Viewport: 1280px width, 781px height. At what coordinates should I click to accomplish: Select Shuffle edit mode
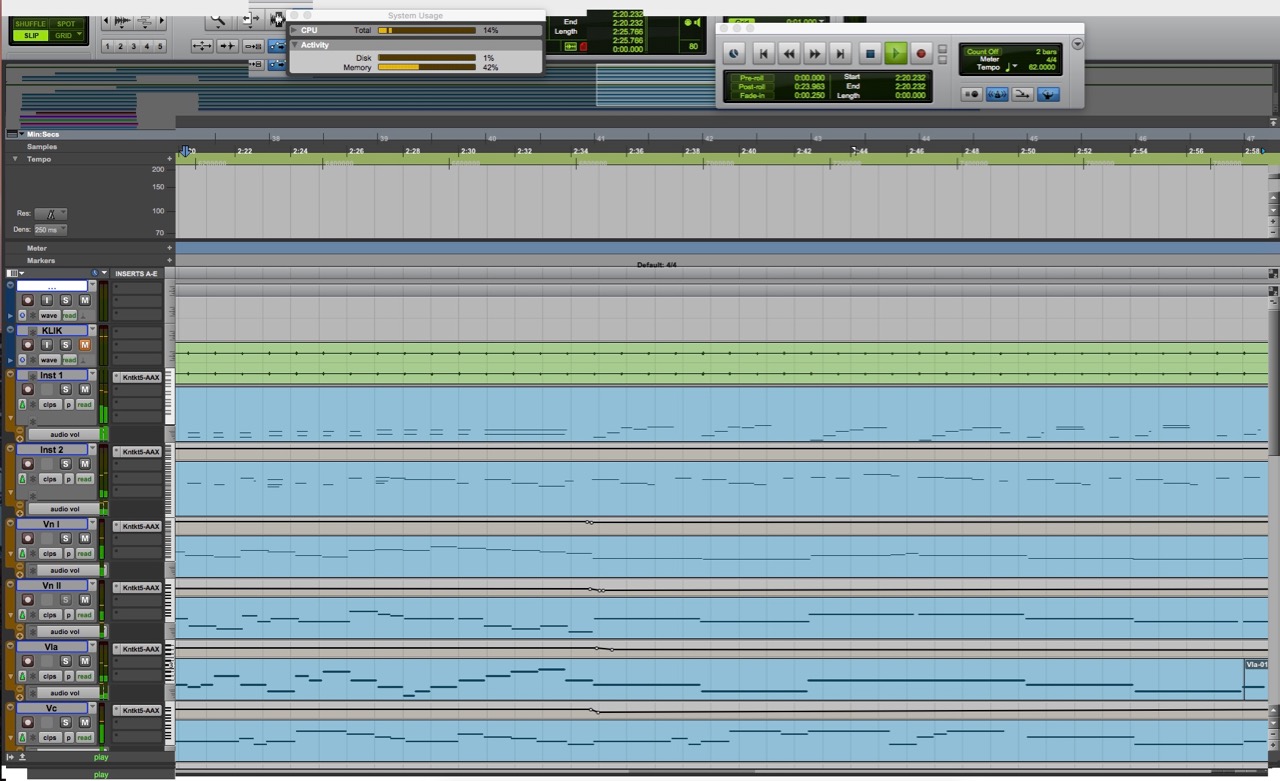(31, 24)
